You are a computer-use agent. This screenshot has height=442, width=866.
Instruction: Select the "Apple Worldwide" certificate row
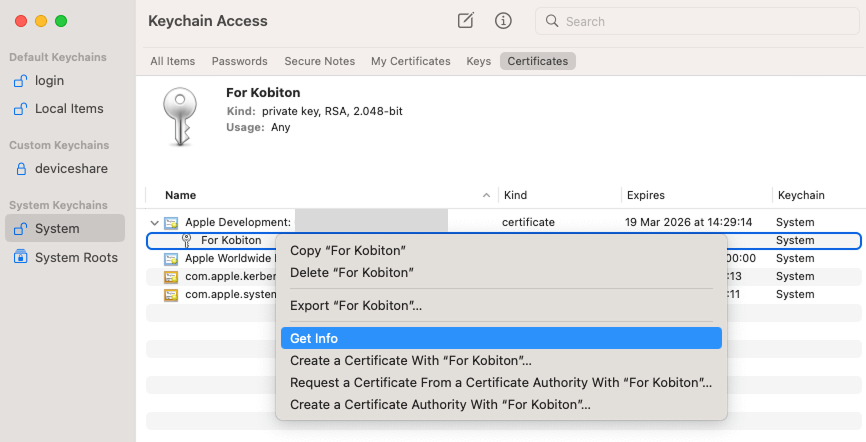click(x=504, y=259)
